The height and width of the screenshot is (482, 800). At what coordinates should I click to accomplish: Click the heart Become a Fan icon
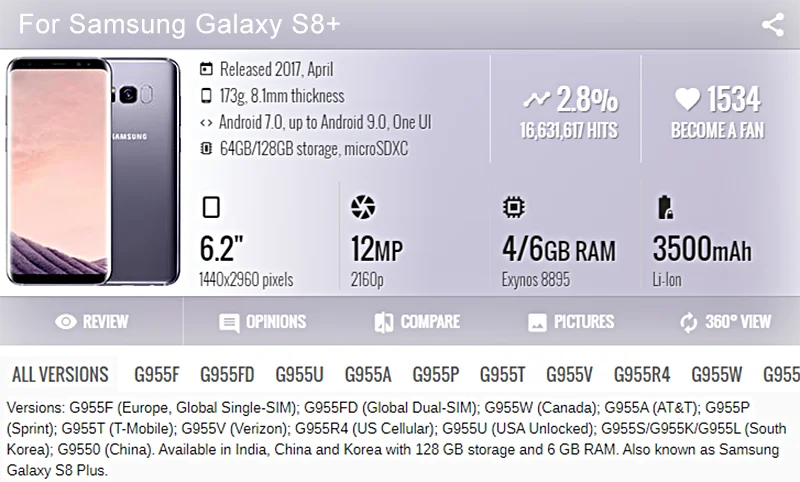pyautogui.click(x=687, y=98)
